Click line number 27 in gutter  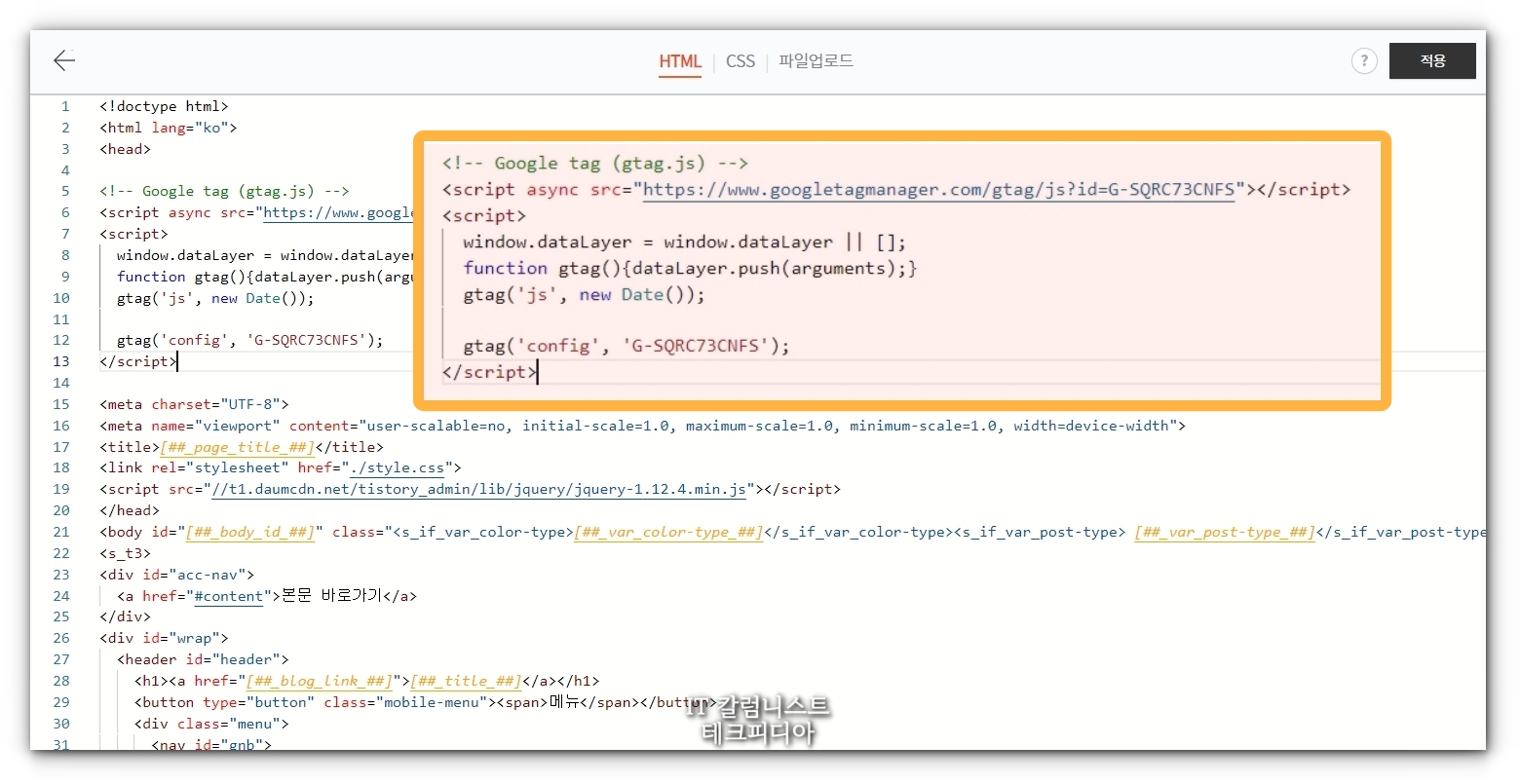click(61, 659)
